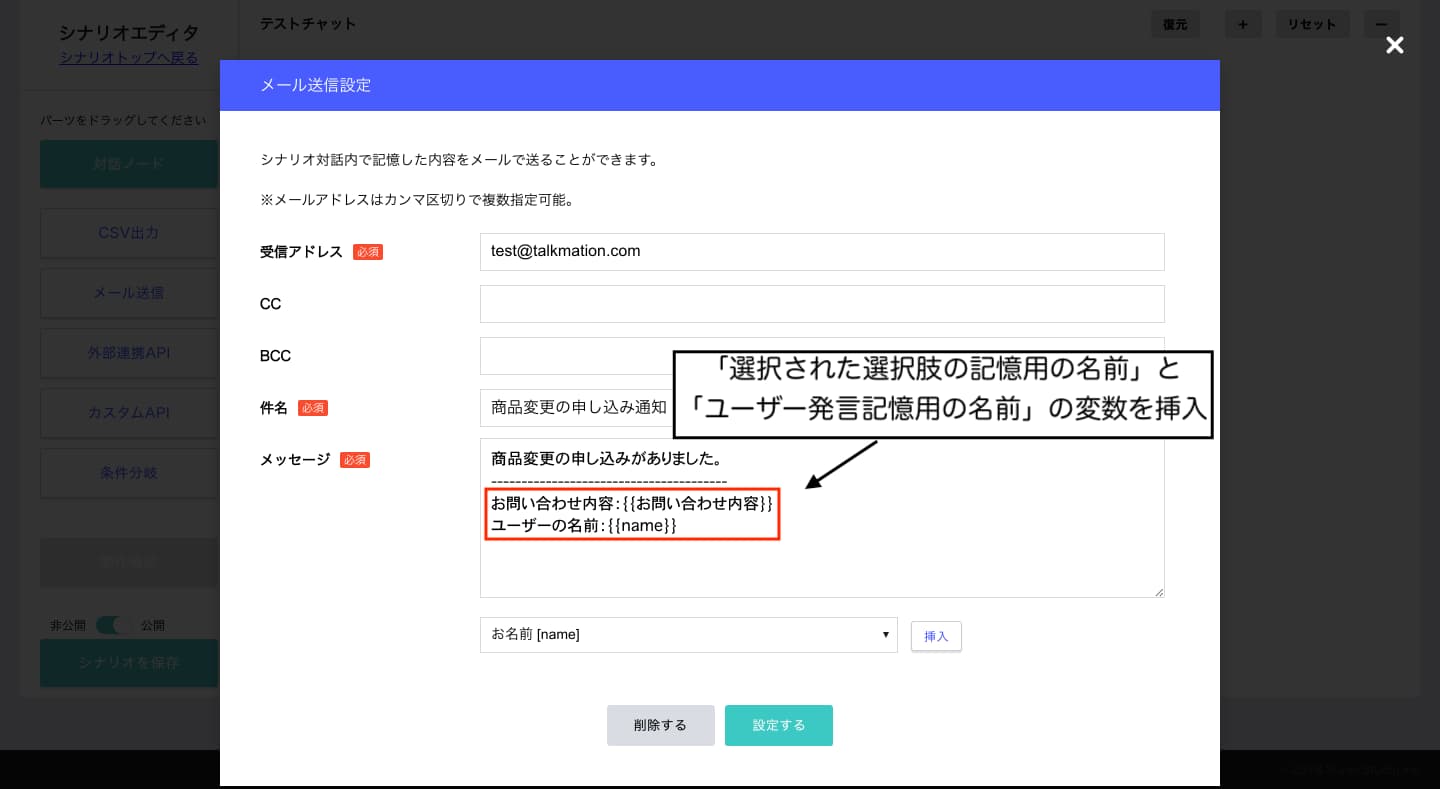Close the mail settings dialog with X
Screen dimensions: 1440x789
coord(1394,45)
